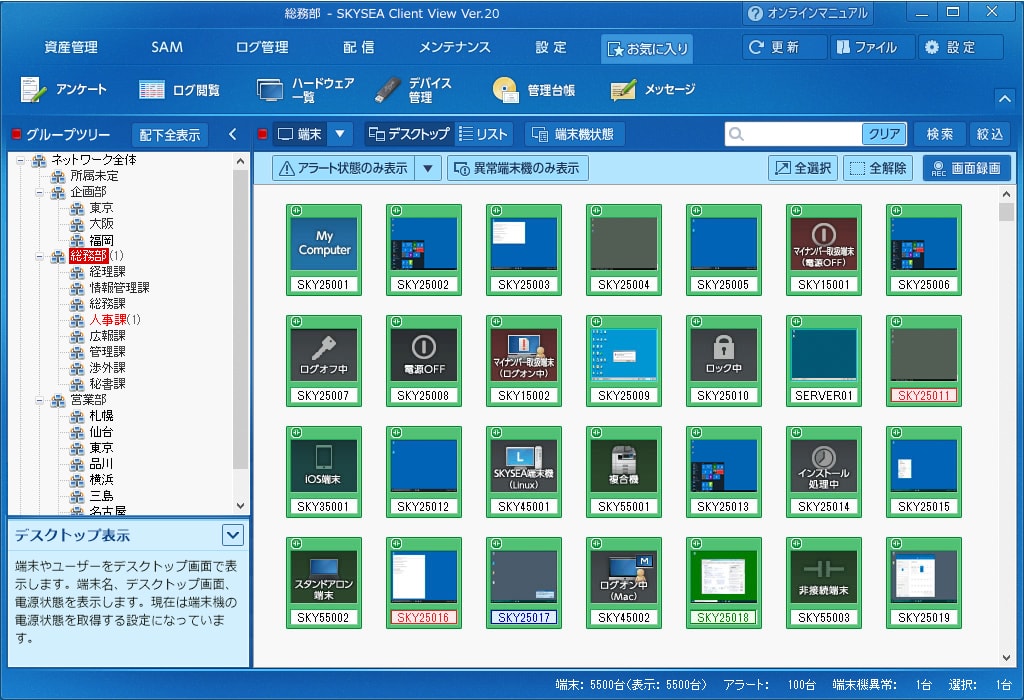This screenshot has width=1024, height=700.
Task: Click in the terminal search field
Action: [803, 134]
